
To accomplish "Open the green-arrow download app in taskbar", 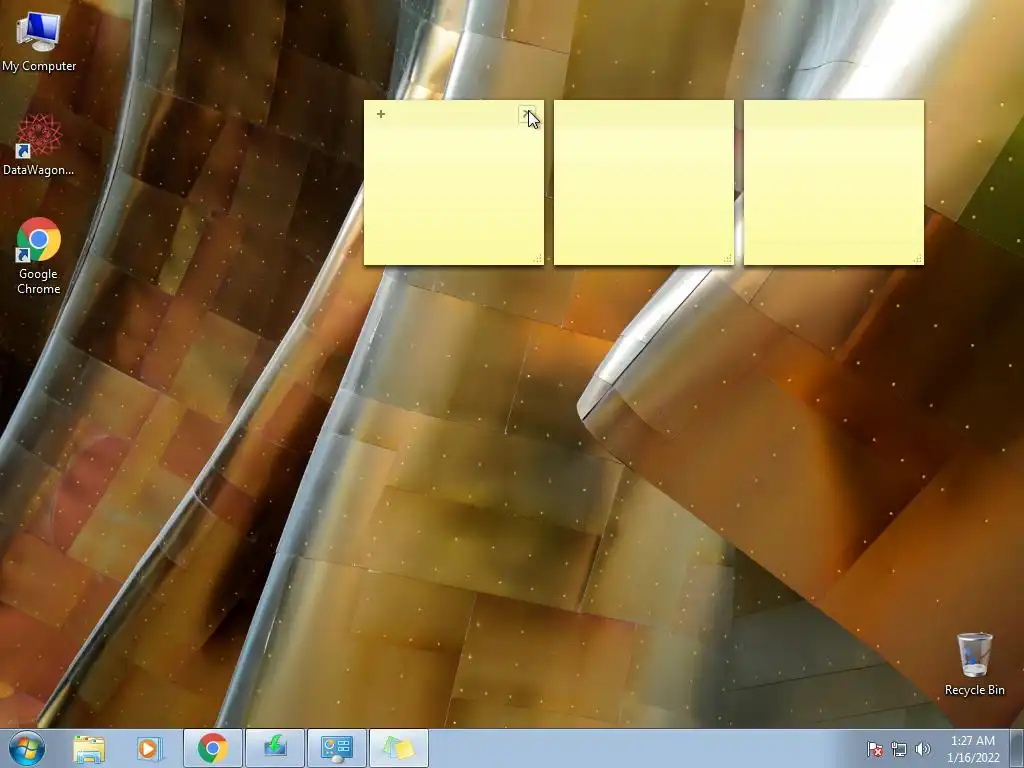I will [x=275, y=748].
